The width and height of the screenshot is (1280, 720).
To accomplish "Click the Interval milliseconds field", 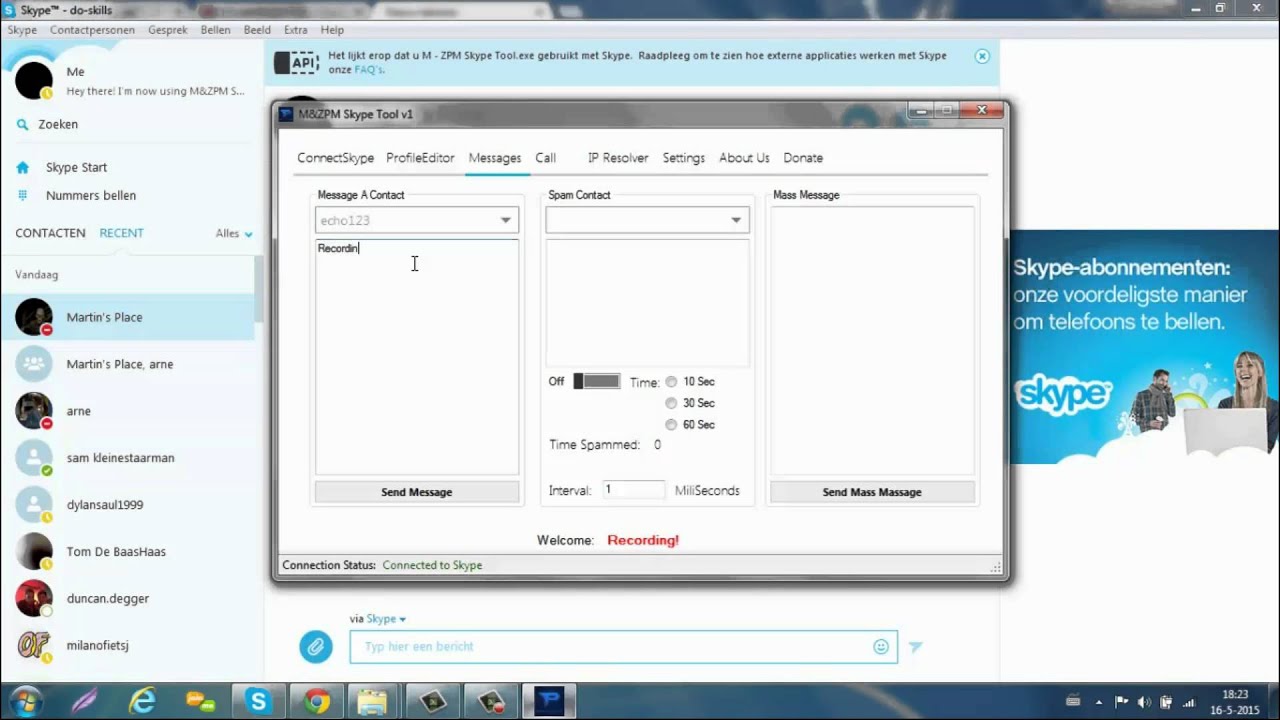I will click(633, 490).
